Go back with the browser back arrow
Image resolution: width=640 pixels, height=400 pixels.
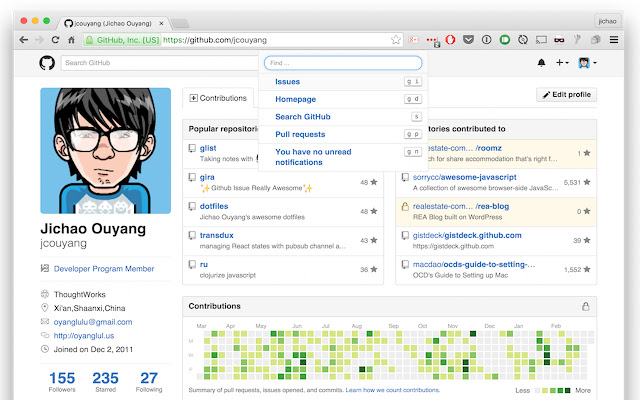pos(24,40)
